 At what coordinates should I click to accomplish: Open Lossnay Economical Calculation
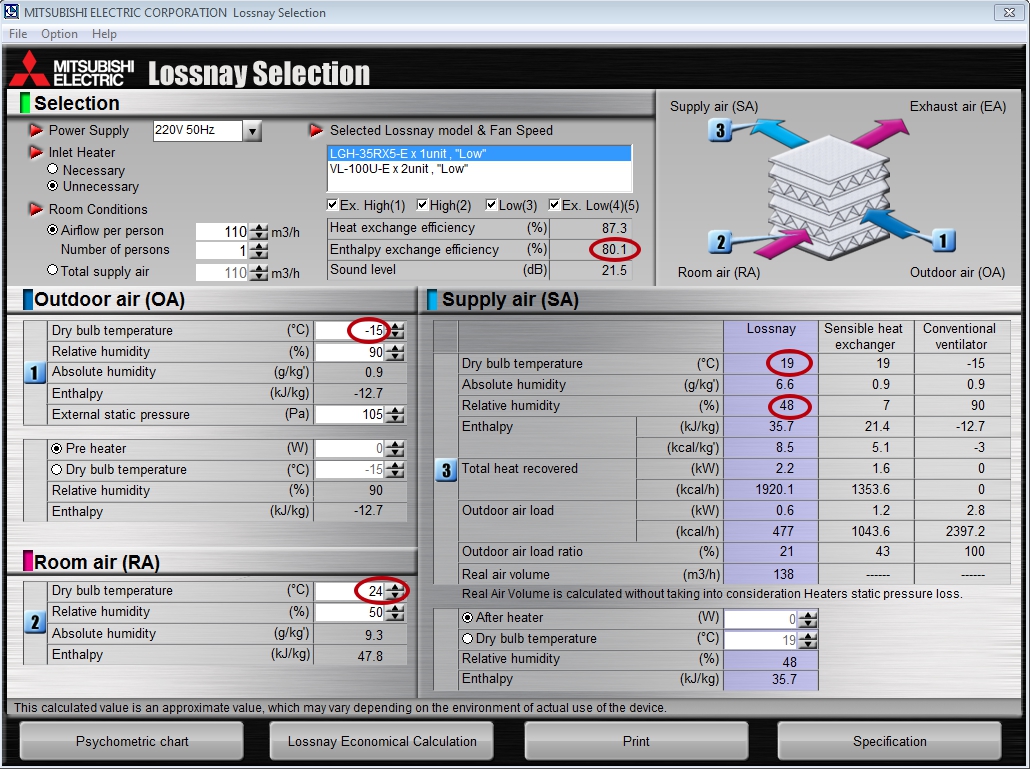click(382, 741)
